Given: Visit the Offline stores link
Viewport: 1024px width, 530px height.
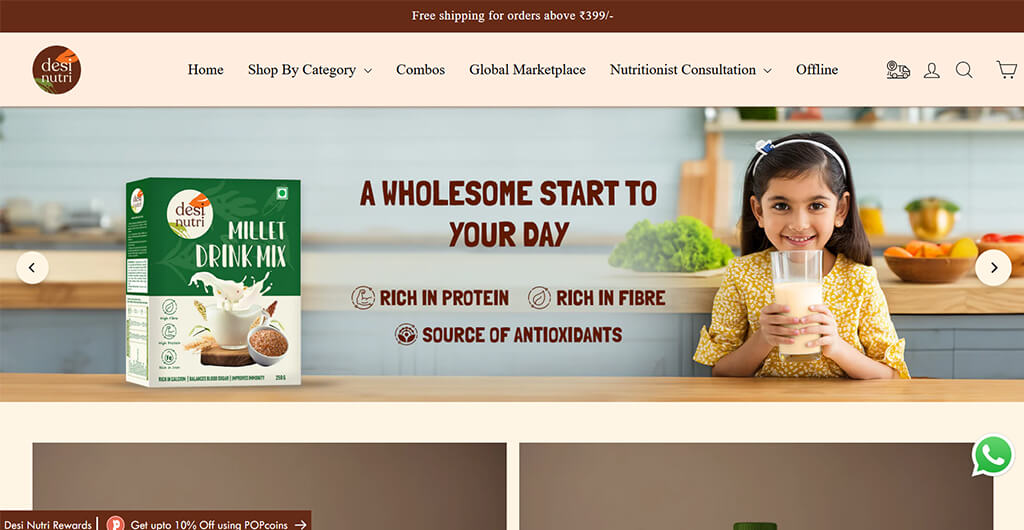Looking at the screenshot, I should 816,70.
